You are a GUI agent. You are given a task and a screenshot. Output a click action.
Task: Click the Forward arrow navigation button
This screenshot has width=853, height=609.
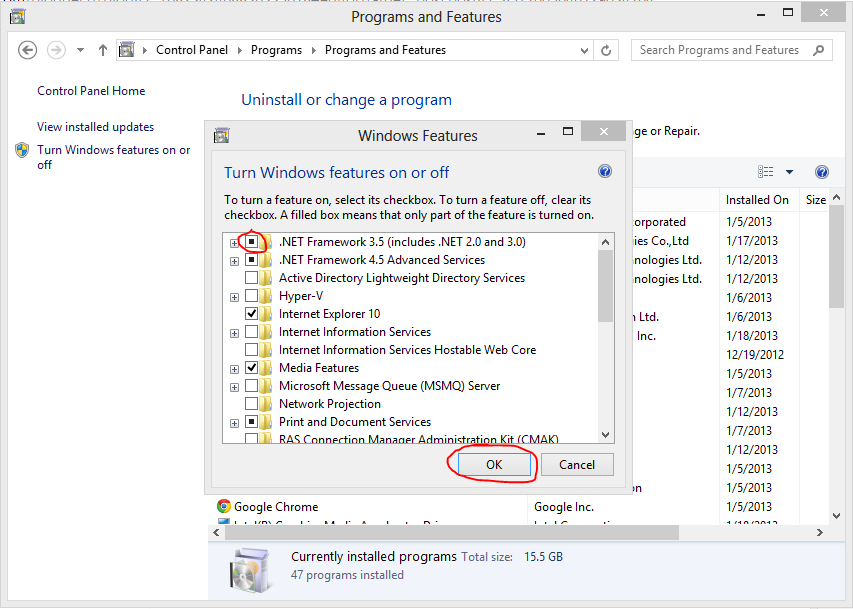pos(57,50)
